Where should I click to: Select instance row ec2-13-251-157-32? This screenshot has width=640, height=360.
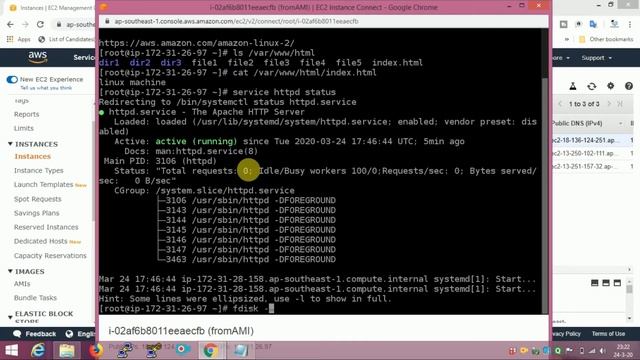point(592,167)
